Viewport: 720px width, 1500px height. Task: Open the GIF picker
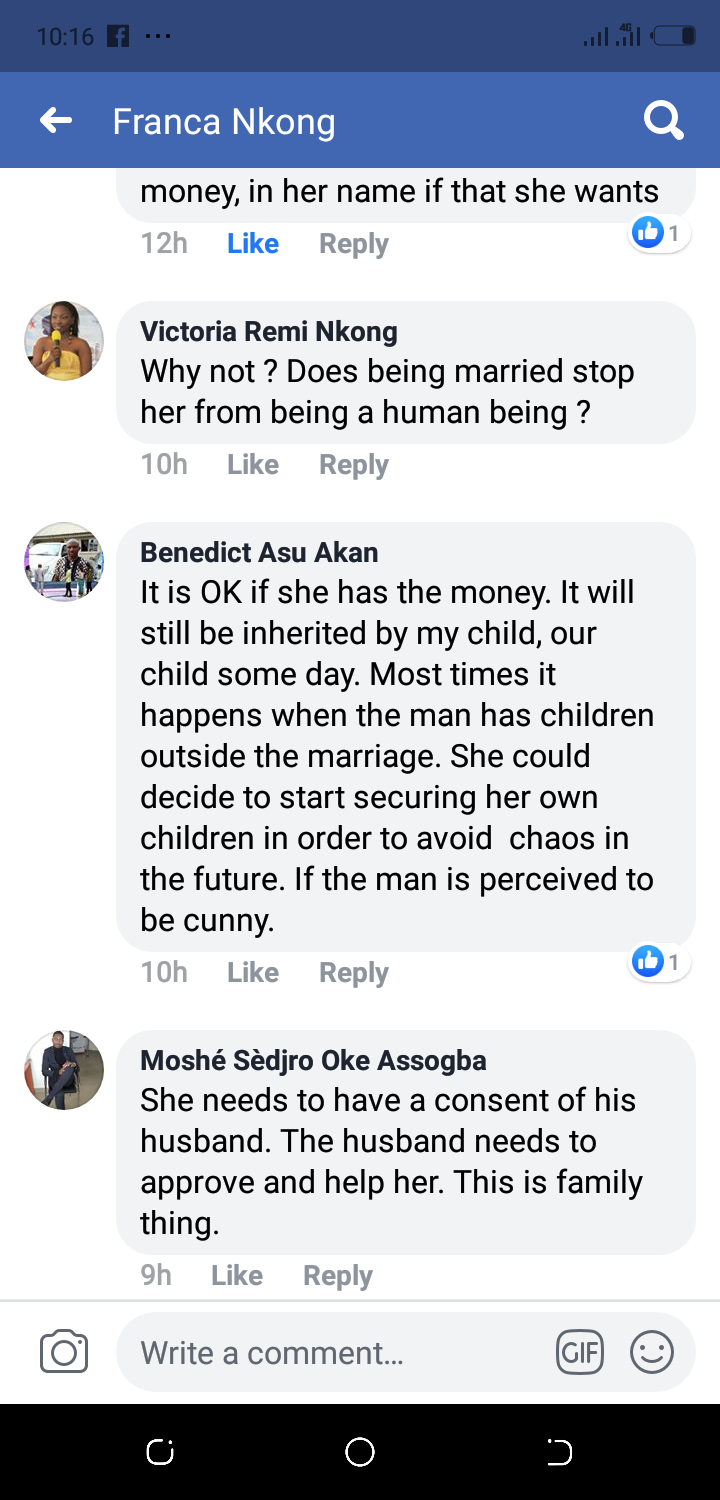[580, 1353]
